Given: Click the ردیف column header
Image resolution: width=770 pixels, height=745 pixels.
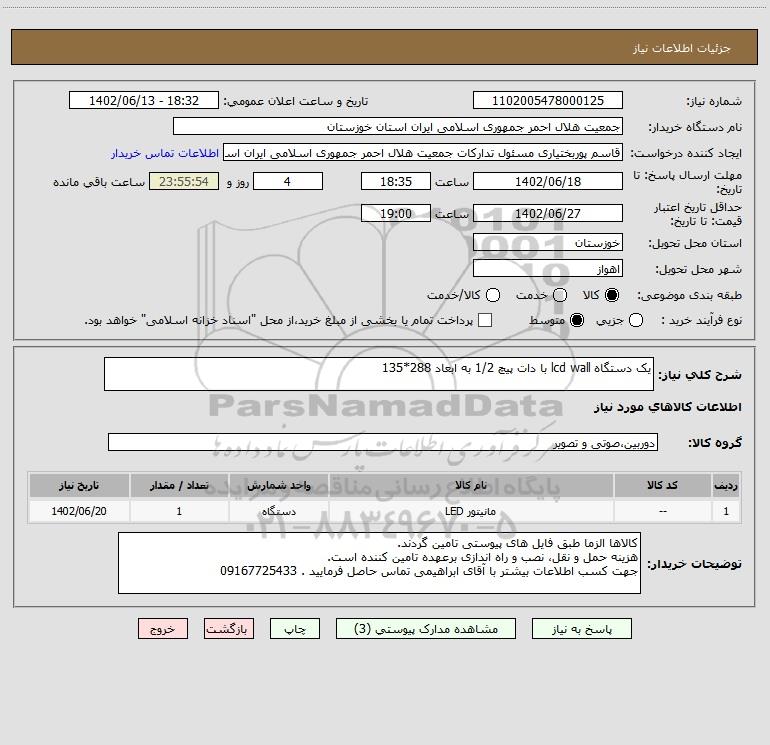Looking at the screenshot, I should [x=726, y=485].
